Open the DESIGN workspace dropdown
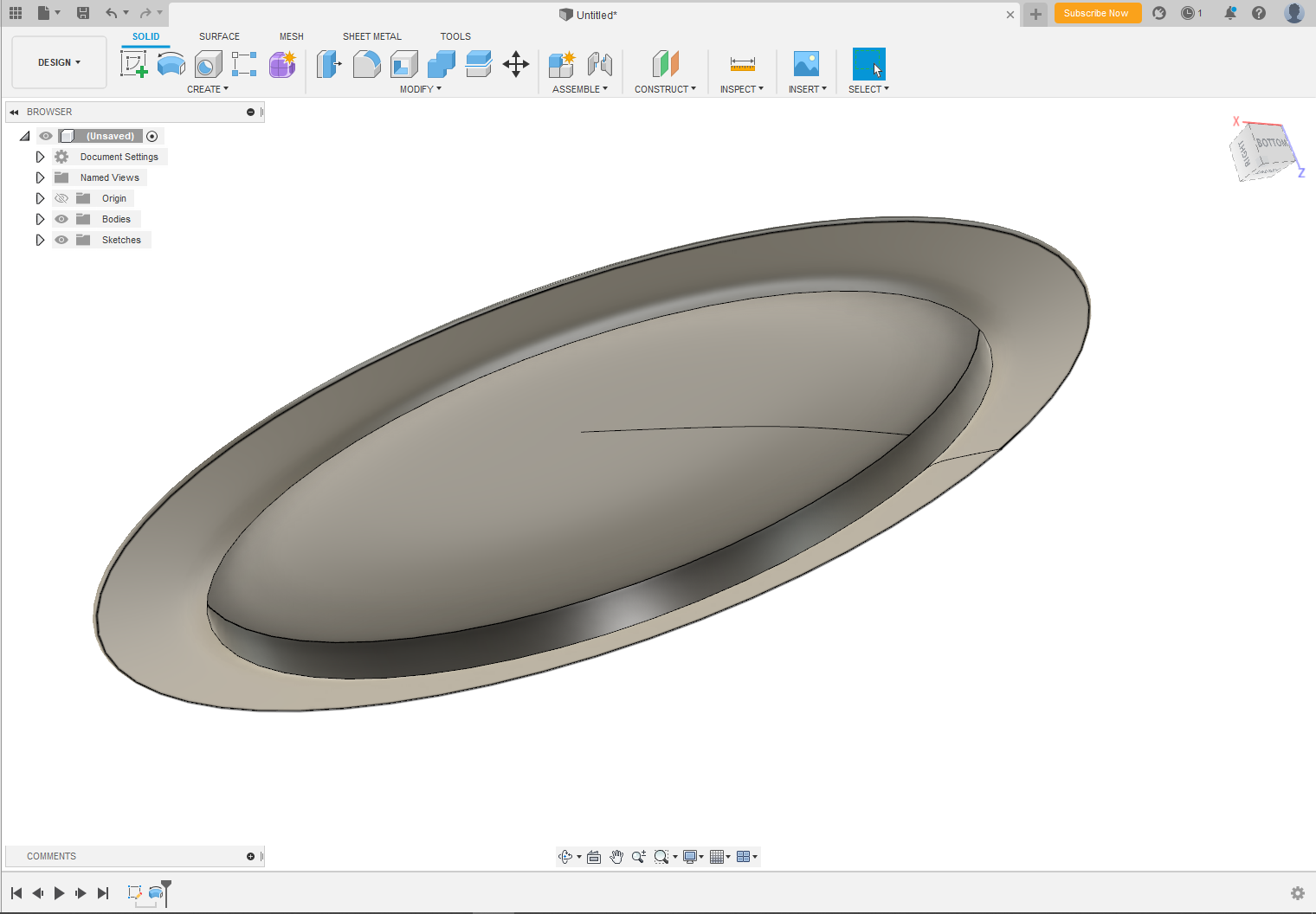Screen dimensions: 1316x914 59,62
